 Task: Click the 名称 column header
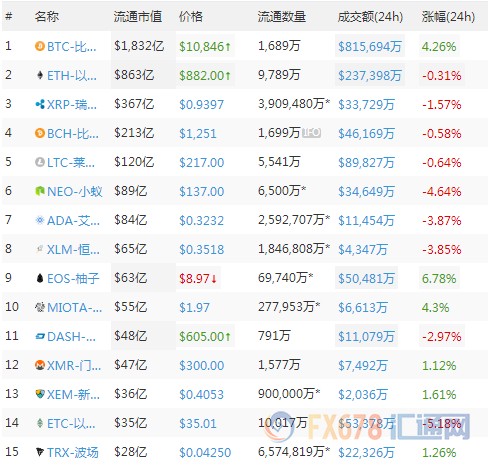47,16
